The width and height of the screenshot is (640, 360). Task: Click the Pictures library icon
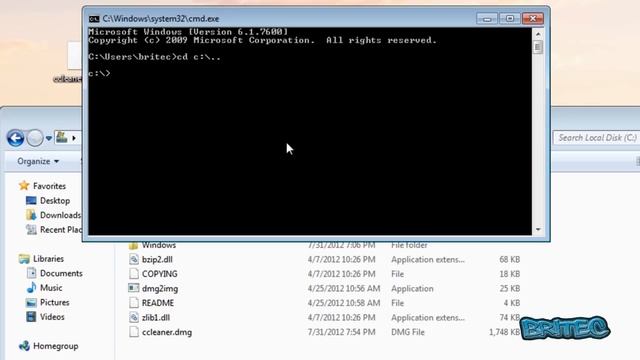pyautogui.click(x=31, y=302)
